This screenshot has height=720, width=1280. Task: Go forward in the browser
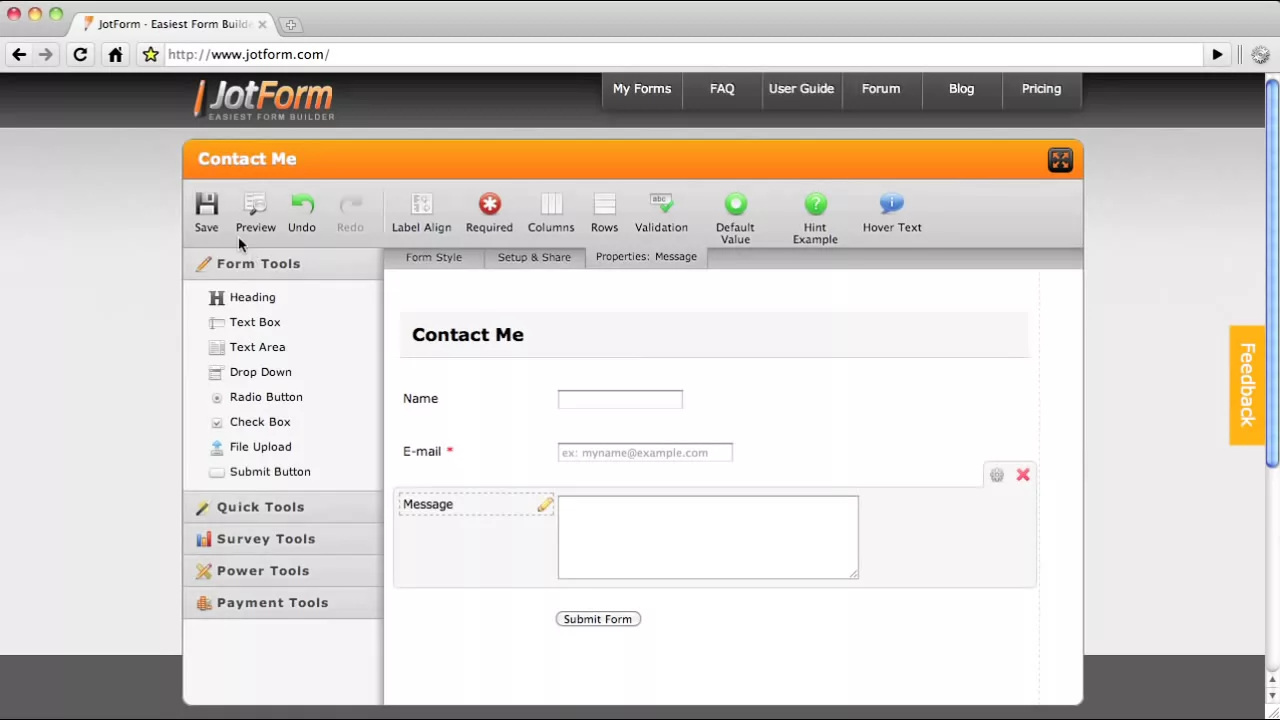tap(46, 55)
